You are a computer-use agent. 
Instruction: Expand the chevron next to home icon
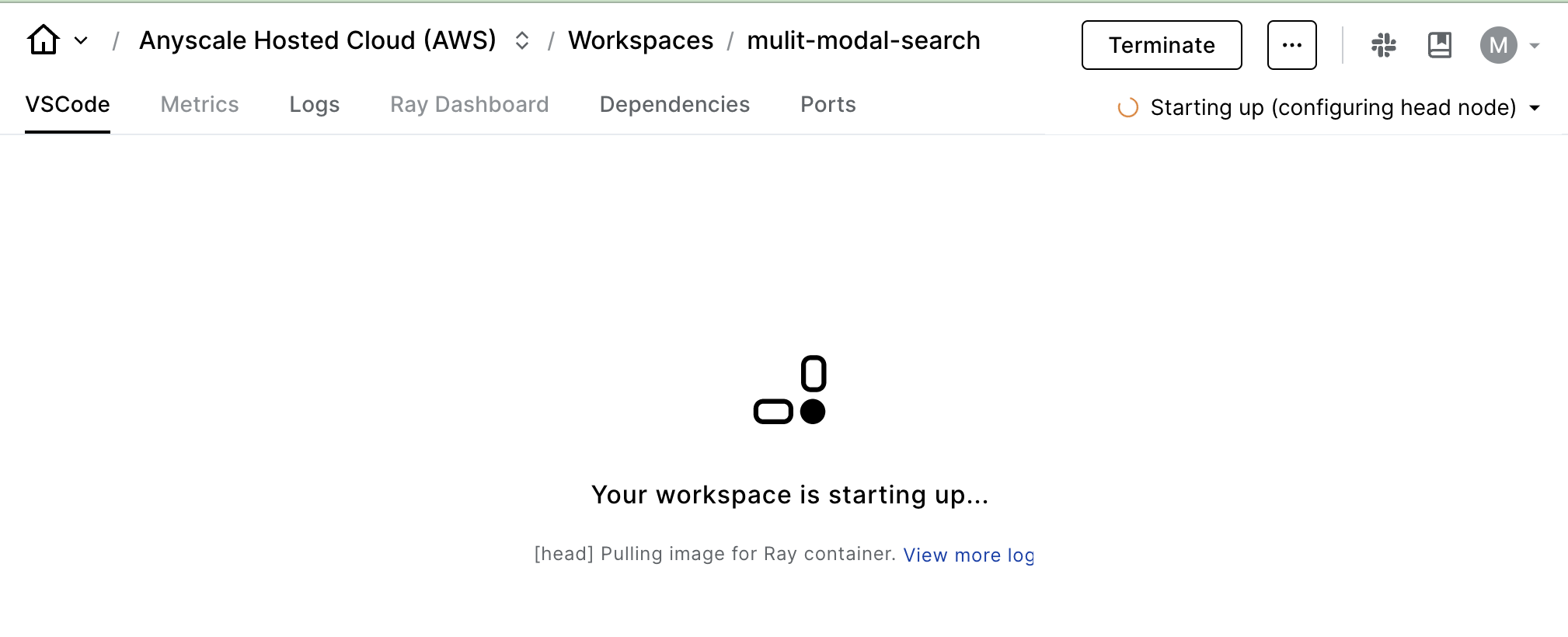(81, 40)
